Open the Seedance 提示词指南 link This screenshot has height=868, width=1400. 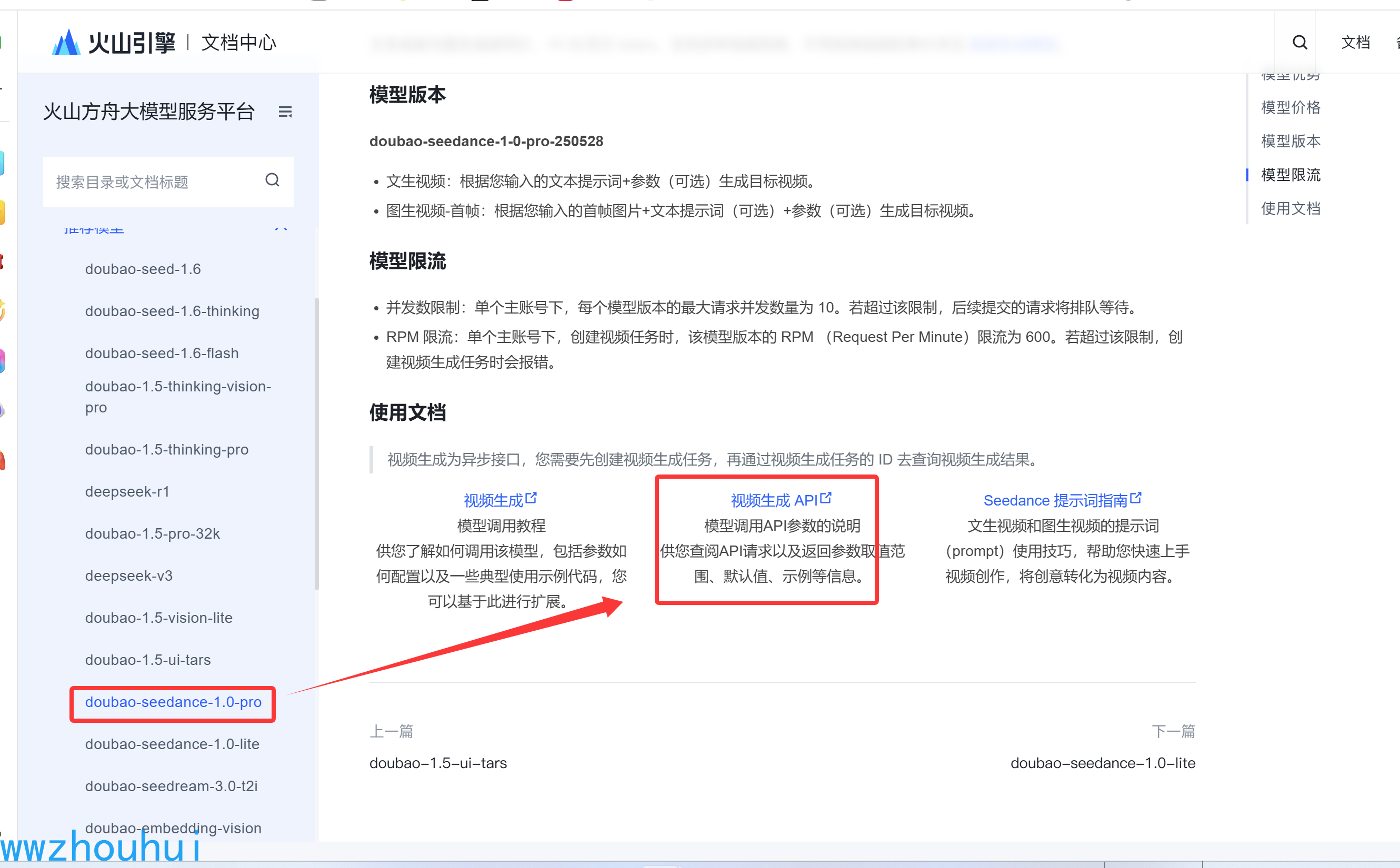(1055, 501)
